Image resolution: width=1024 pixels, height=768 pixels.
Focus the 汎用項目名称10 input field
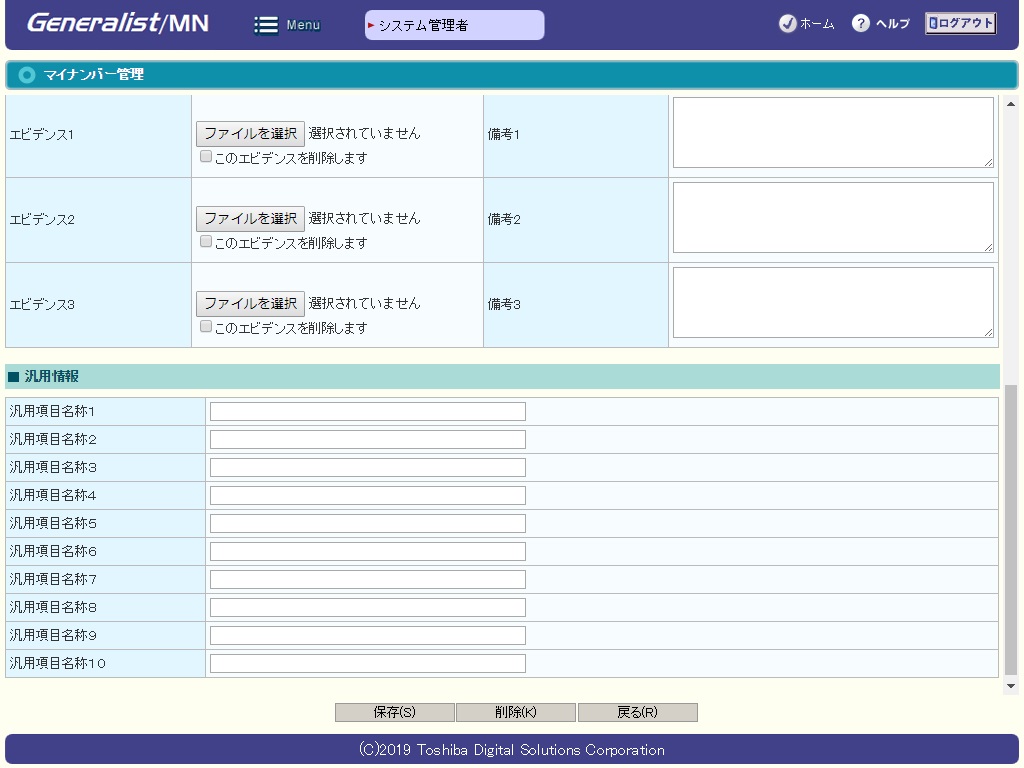pos(367,664)
